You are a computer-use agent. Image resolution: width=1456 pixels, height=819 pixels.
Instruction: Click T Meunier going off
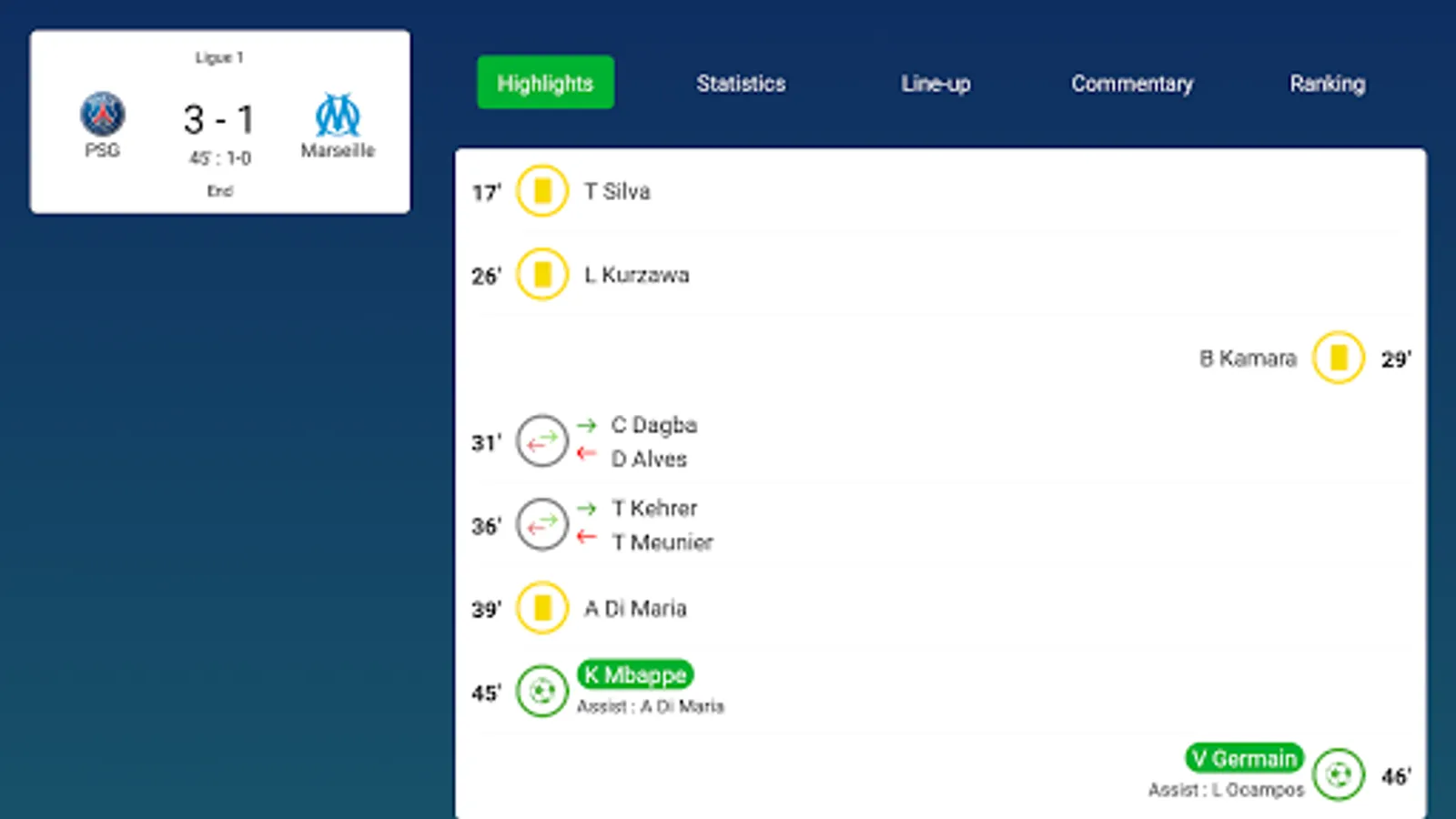(662, 542)
